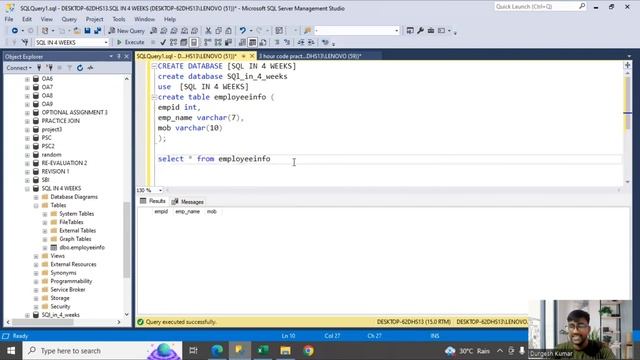Refresh the Object Explorer tree
640x360 pixels.
[80, 68]
